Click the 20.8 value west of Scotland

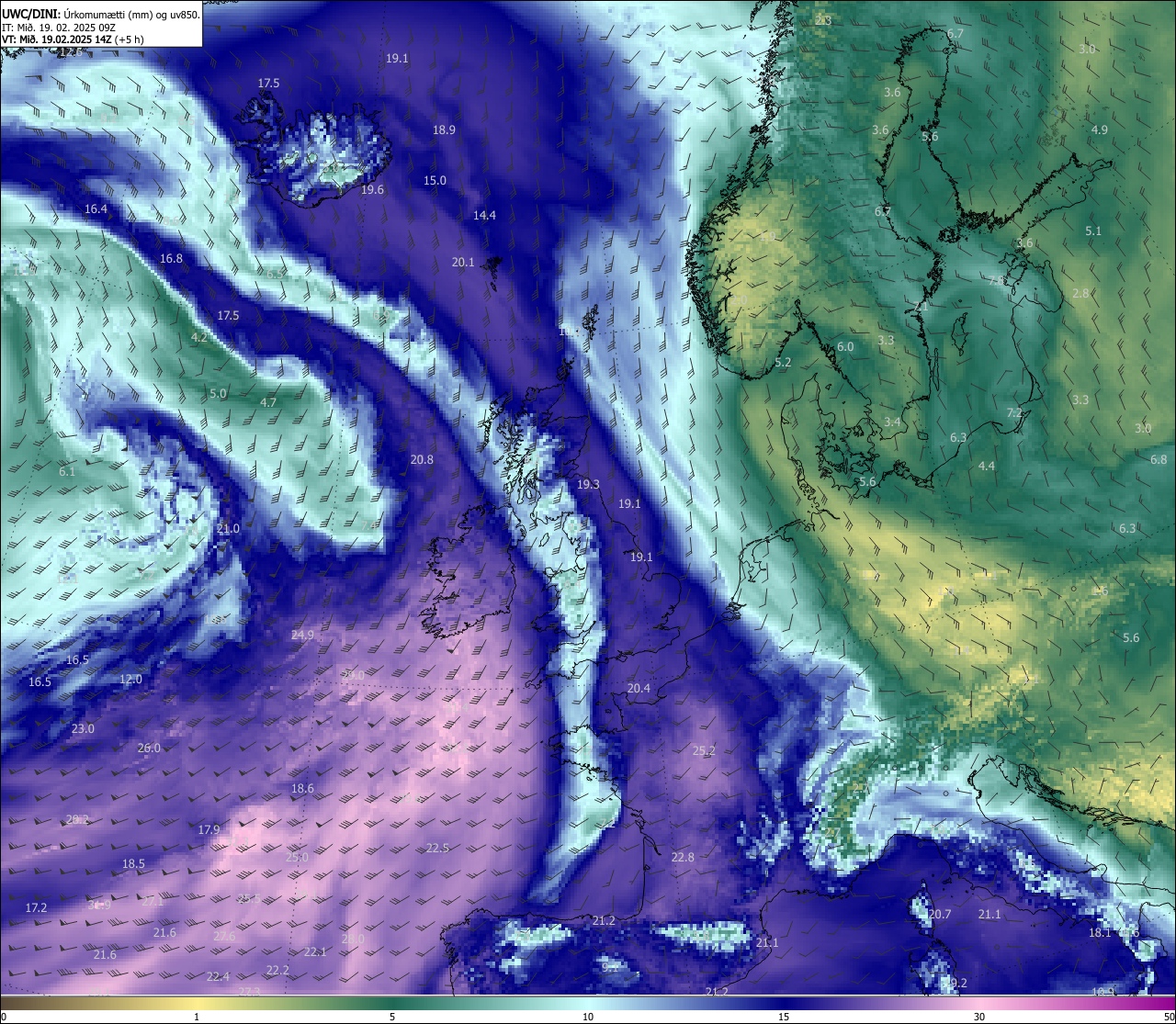(x=422, y=460)
